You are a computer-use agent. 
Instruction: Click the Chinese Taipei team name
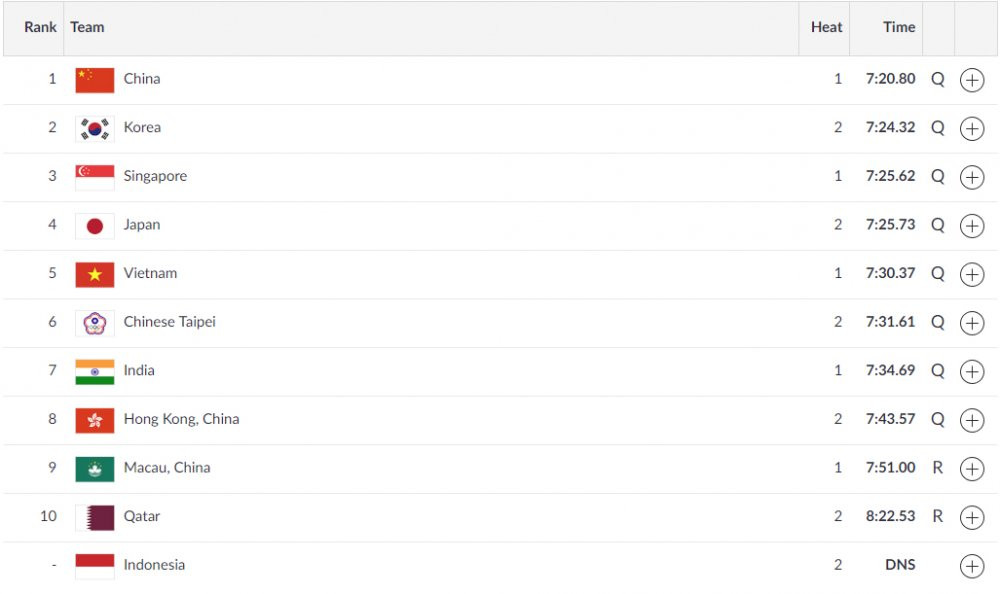coord(169,322)
